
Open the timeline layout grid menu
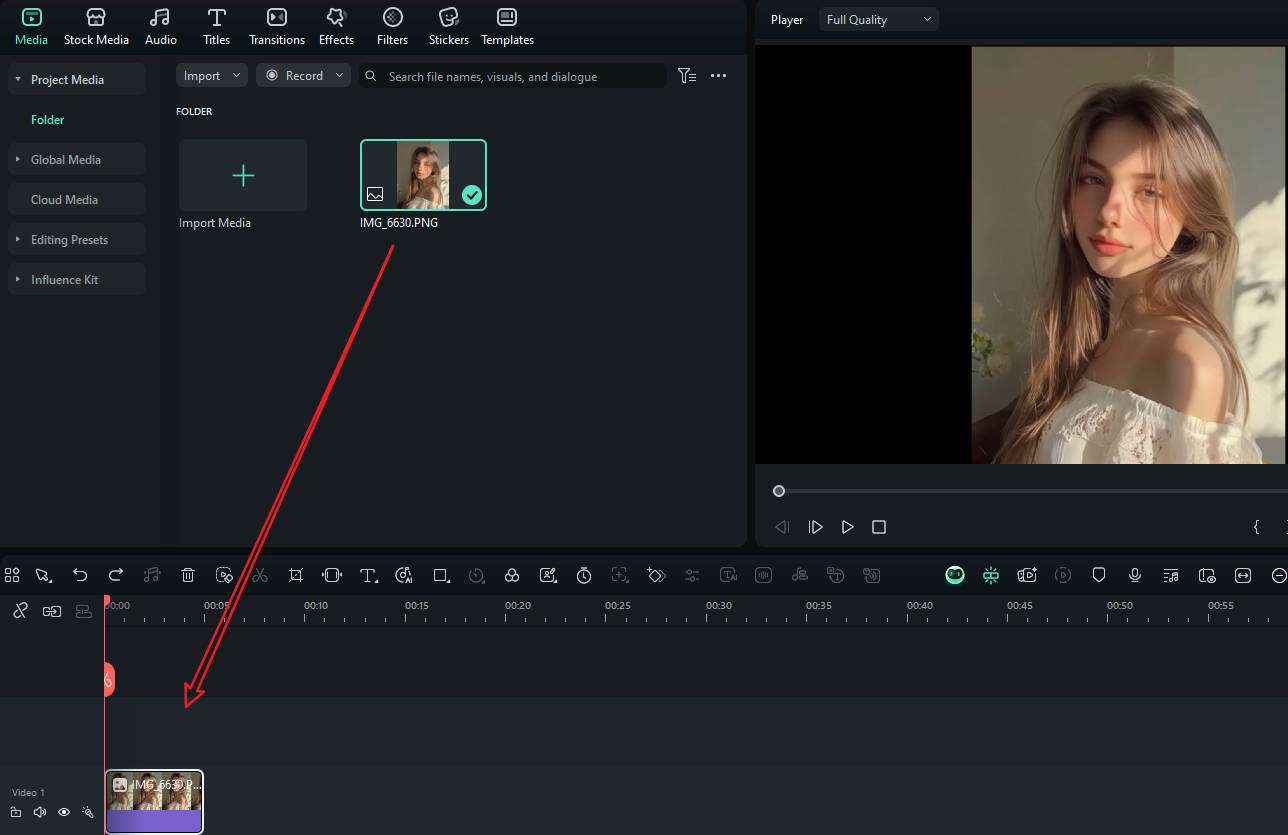pyautogui.click(x=12, y=575)
